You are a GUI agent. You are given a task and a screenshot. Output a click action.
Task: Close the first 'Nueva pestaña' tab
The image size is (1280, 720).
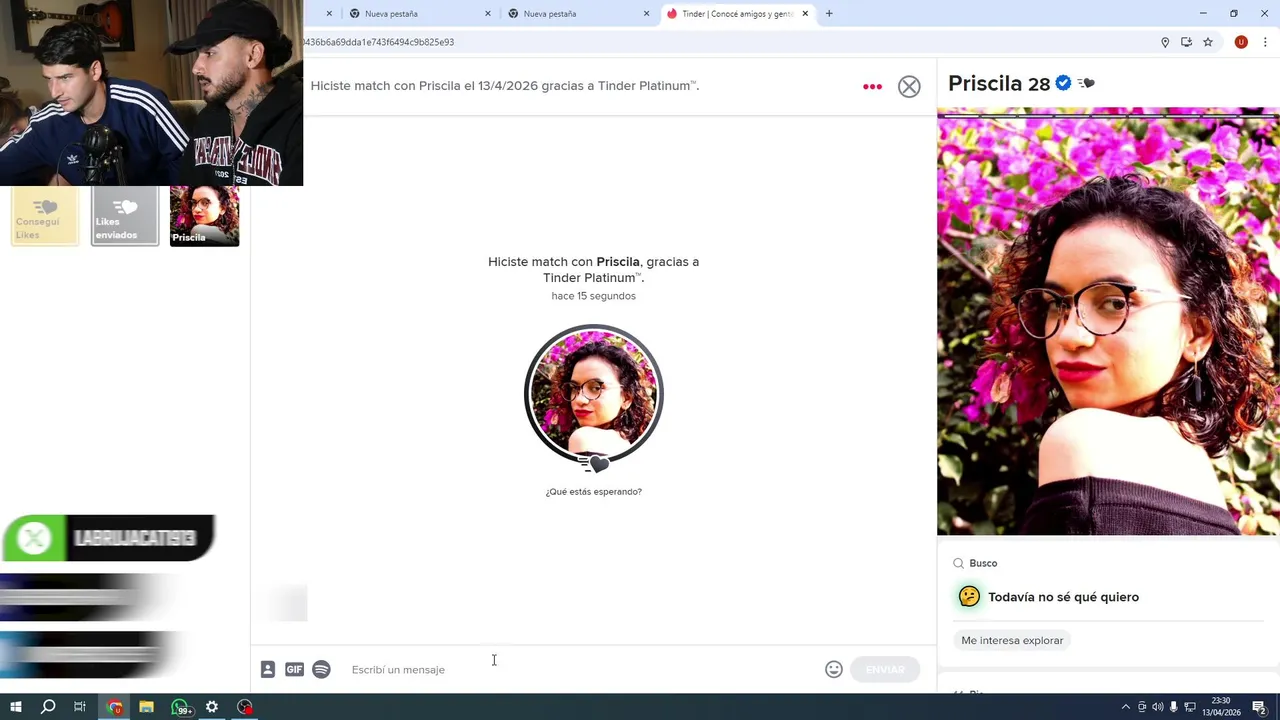488,14
